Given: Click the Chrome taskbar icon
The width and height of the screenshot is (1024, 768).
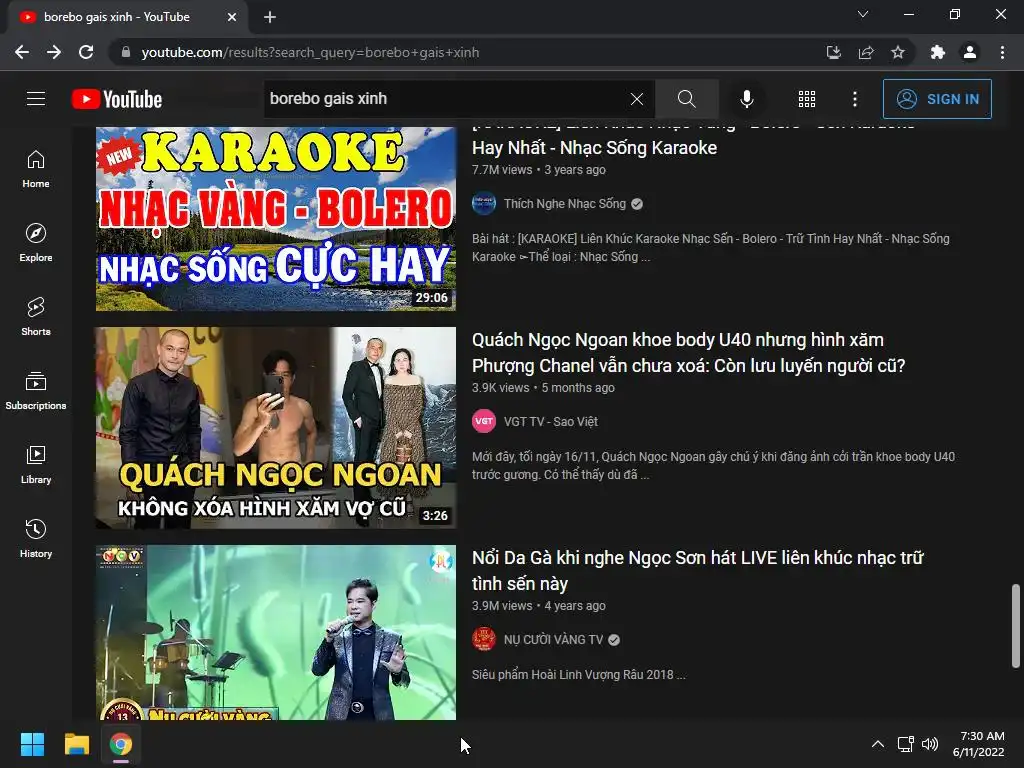Looking at the screenshot, I should pos(120,744).
